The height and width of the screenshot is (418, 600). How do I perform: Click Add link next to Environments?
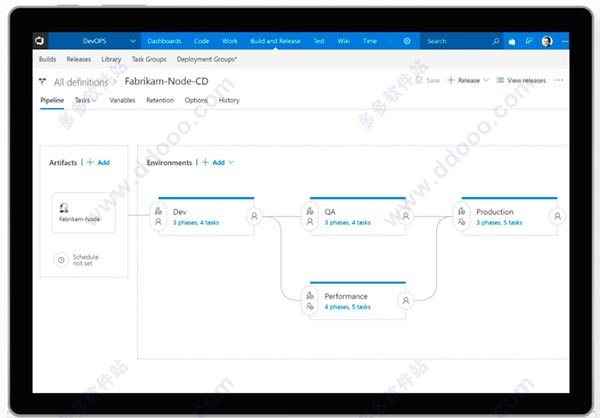tap(218, 163)
